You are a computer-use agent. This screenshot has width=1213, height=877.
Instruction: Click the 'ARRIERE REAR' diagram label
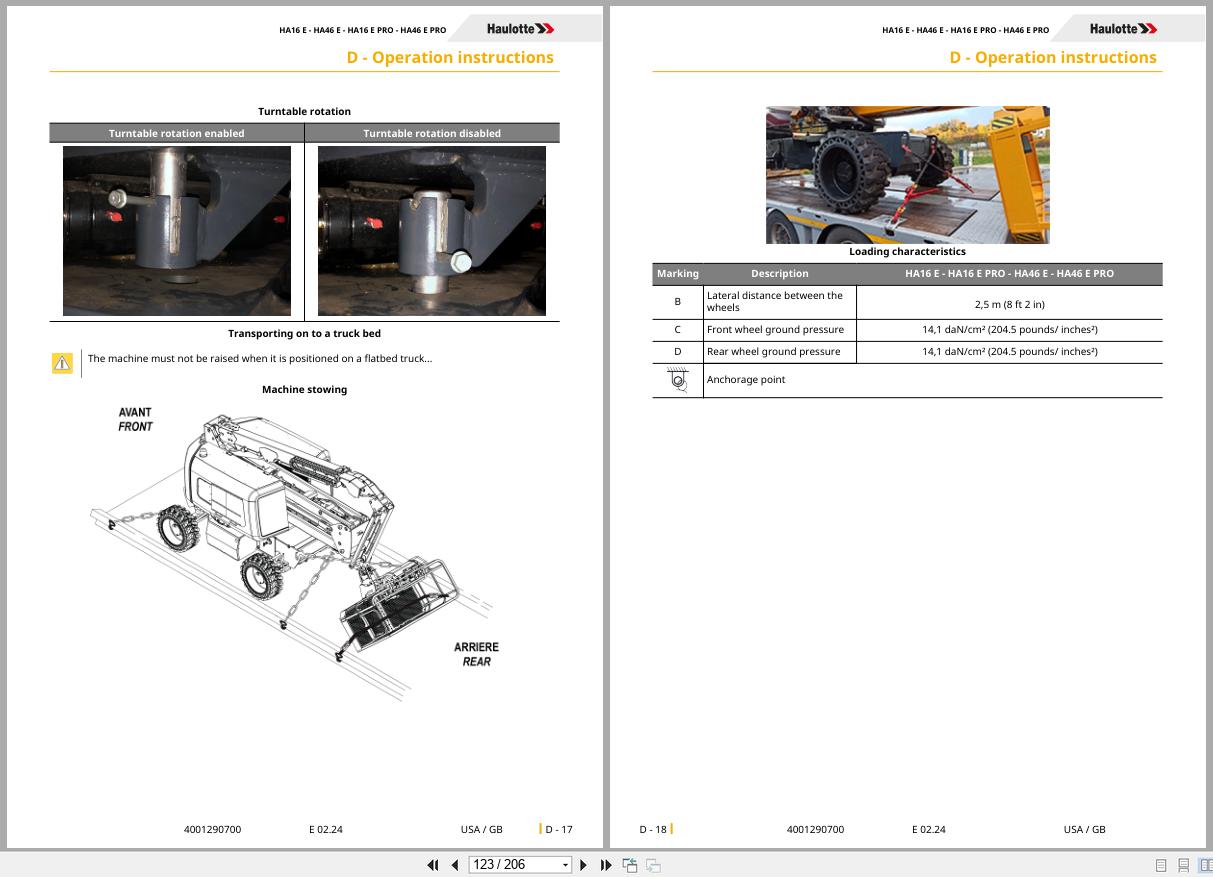[x=476, y=654]
